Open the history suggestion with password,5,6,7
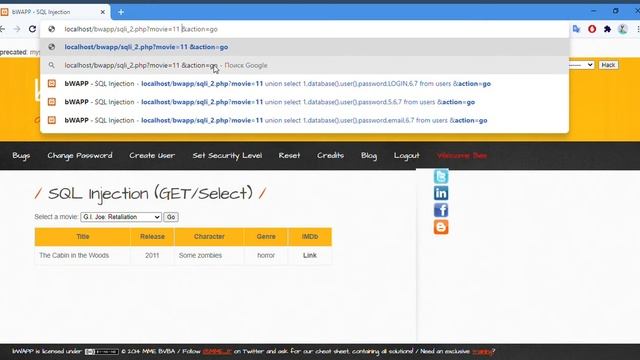This screenshot has height=360, width=640. pyautogui.click(x=304, y=102)
